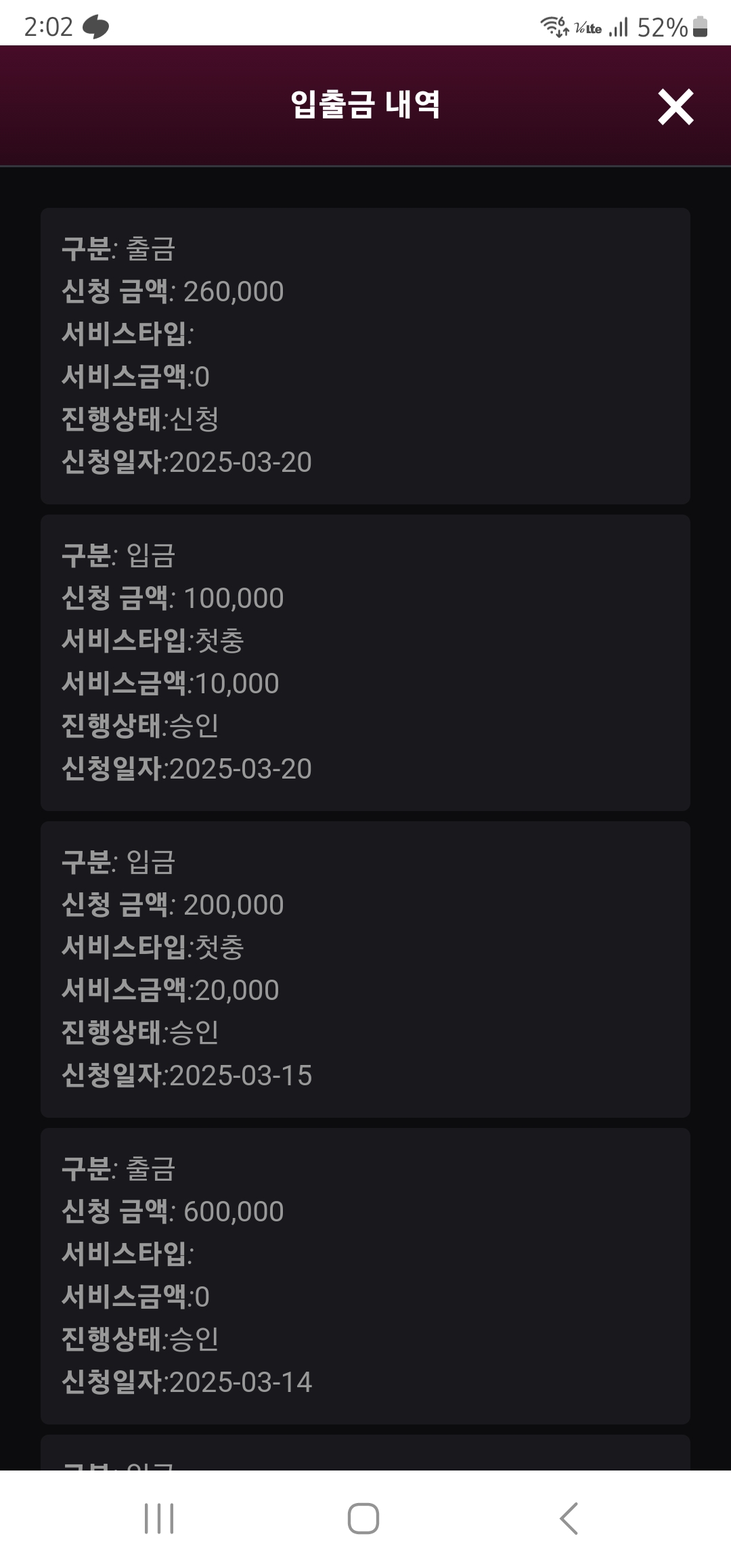Tap the Wi-Fi status icon
731x1568 pixels.
coord(554,27)
